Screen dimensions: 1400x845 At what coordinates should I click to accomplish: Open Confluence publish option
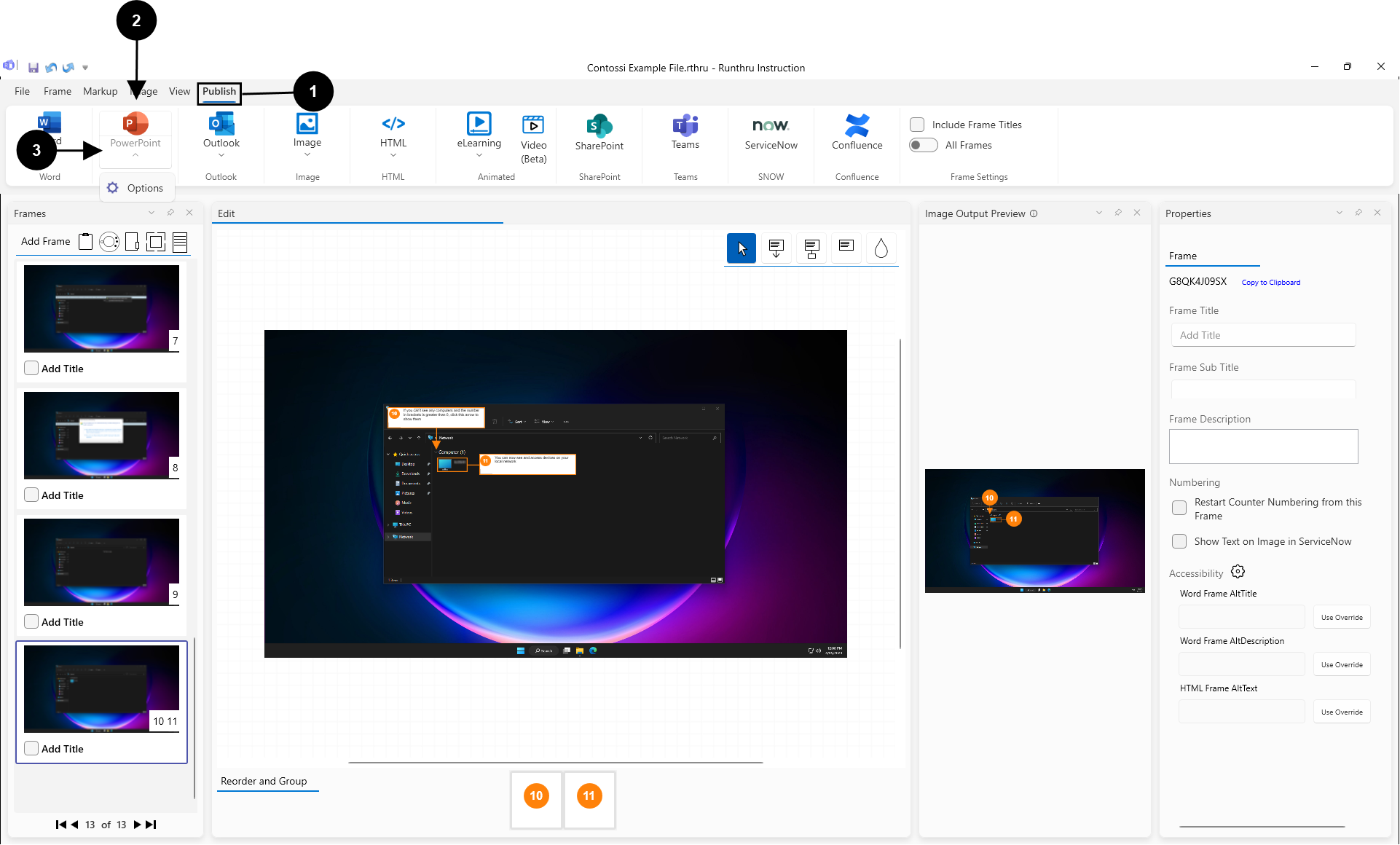[857, 125]
